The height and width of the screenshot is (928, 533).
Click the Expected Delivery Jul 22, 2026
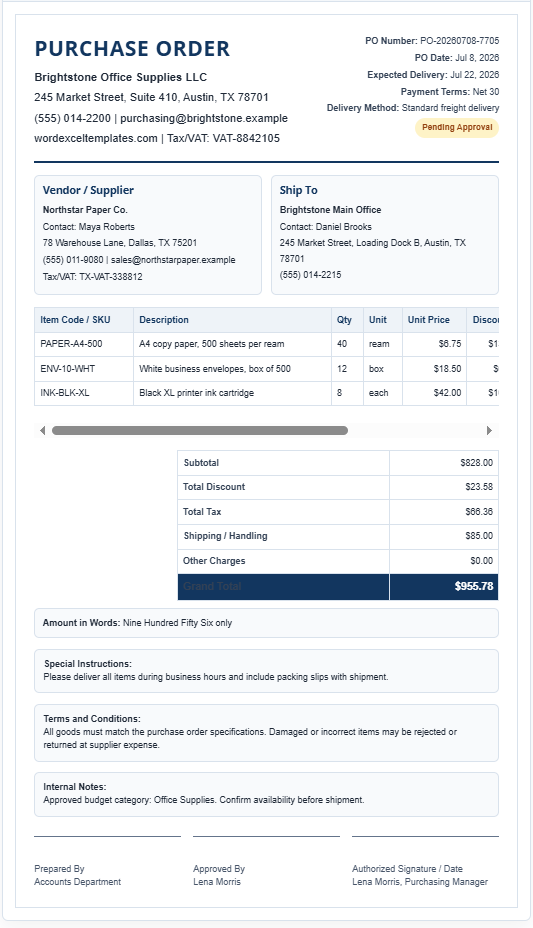[x=433, y=75]
